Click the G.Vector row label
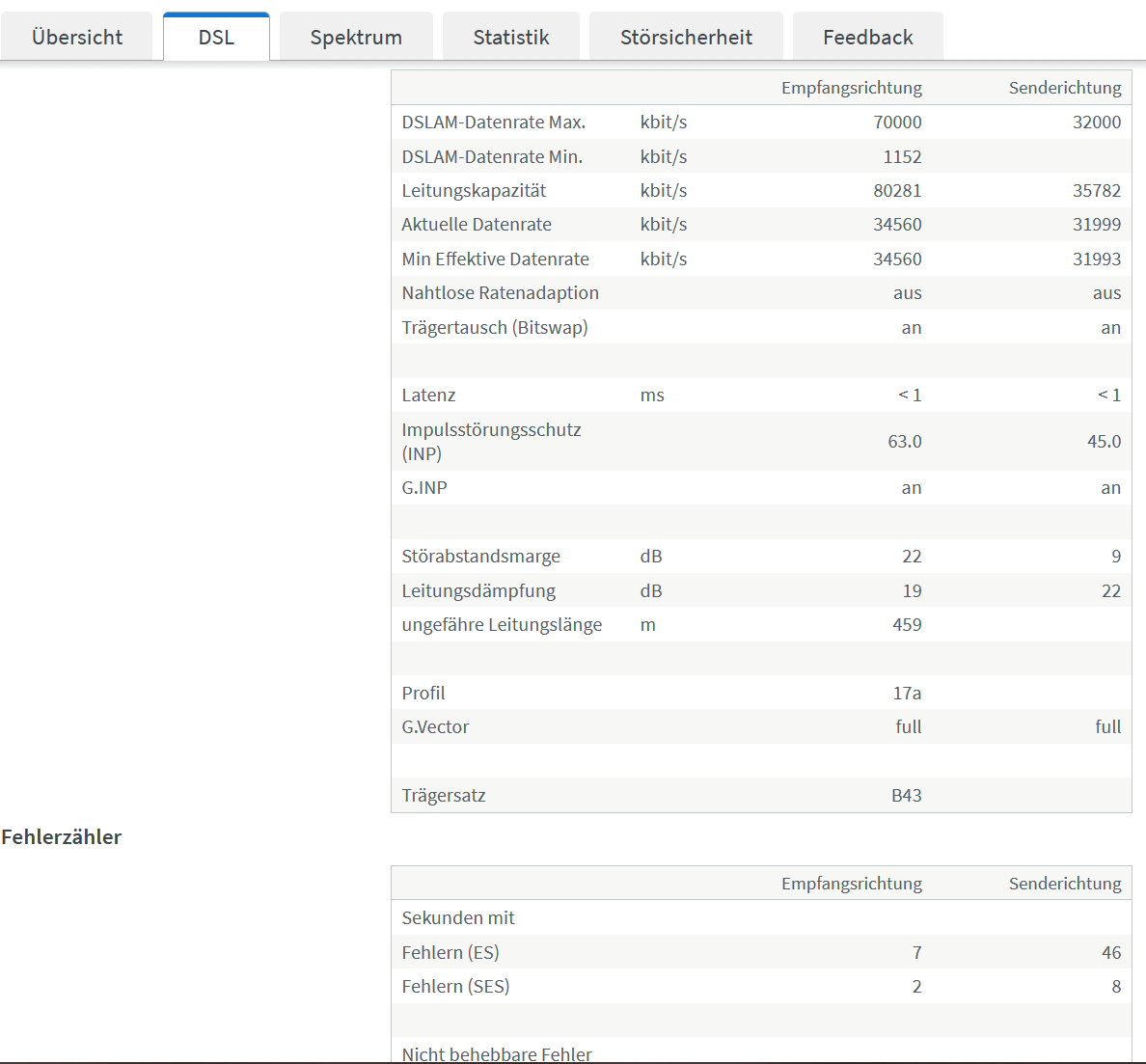1146x1064 pixels. coord(435,727)
